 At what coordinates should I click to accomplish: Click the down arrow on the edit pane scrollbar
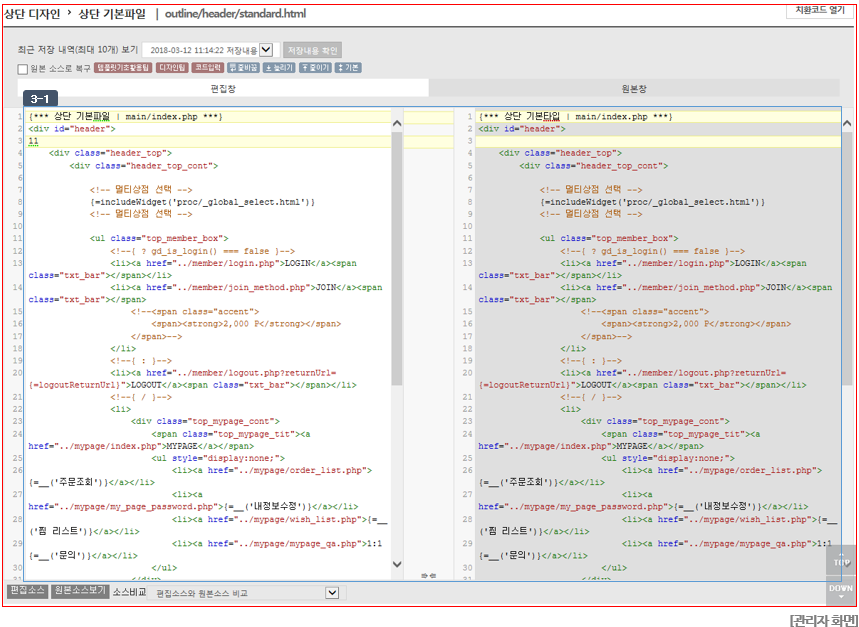pos(397,564)
